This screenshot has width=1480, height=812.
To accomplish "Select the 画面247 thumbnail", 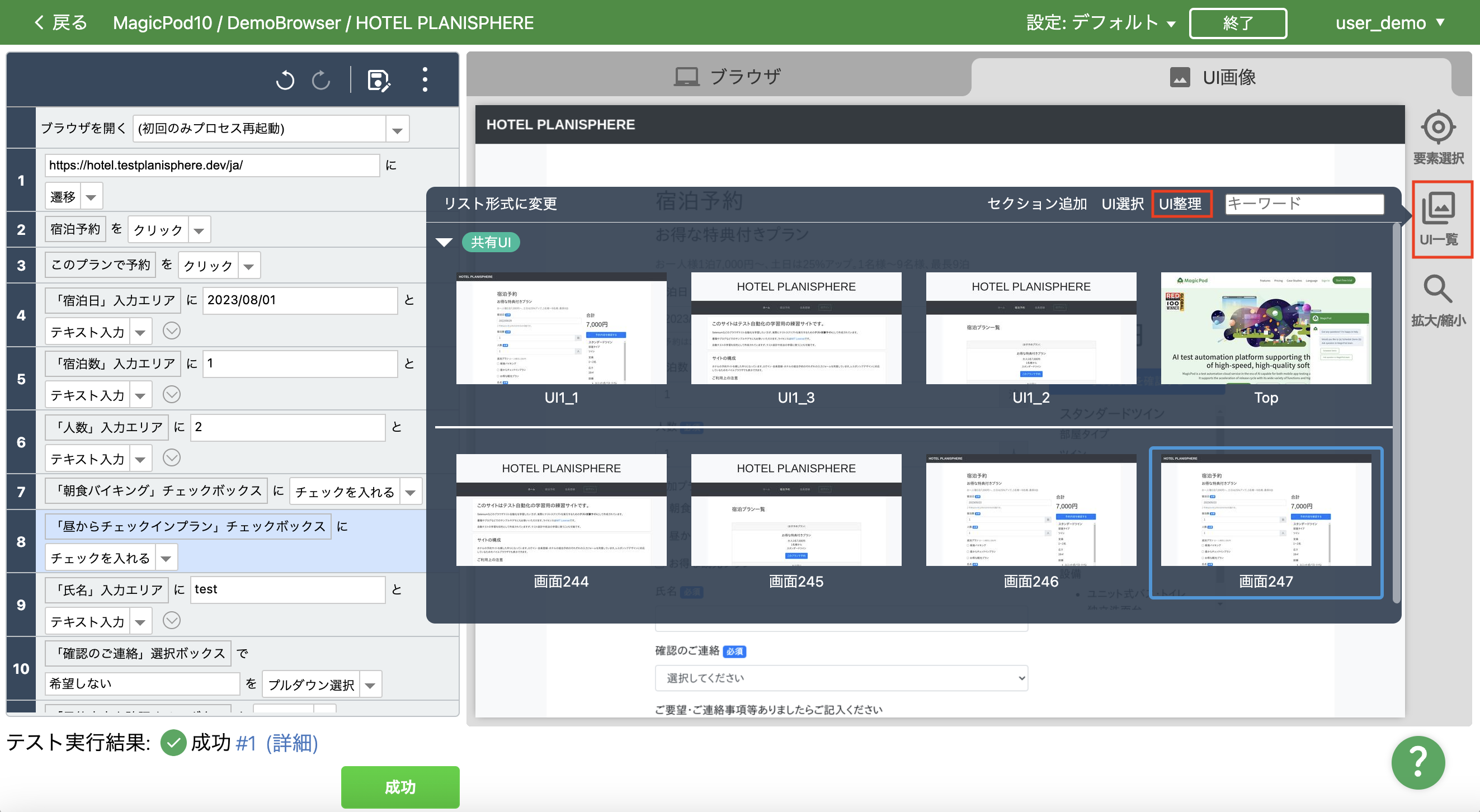I will click(x=1266, y=510).
